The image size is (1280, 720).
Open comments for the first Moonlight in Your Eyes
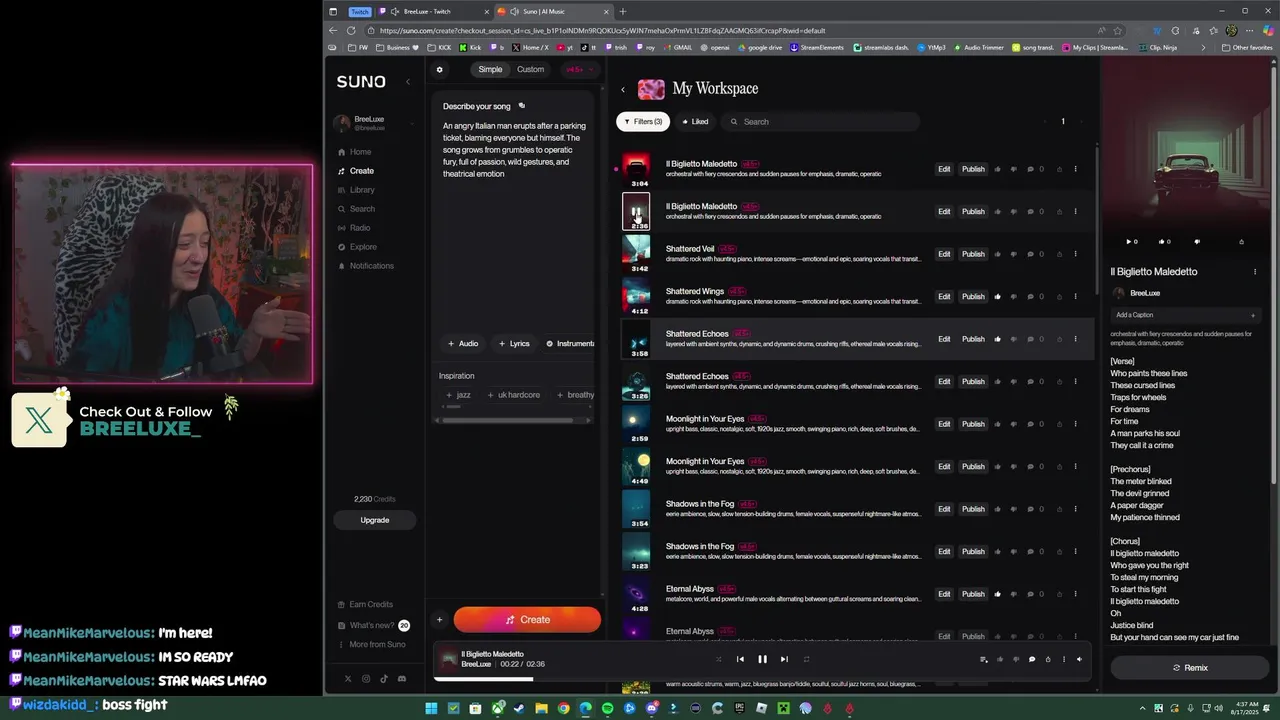point(1033,424)
